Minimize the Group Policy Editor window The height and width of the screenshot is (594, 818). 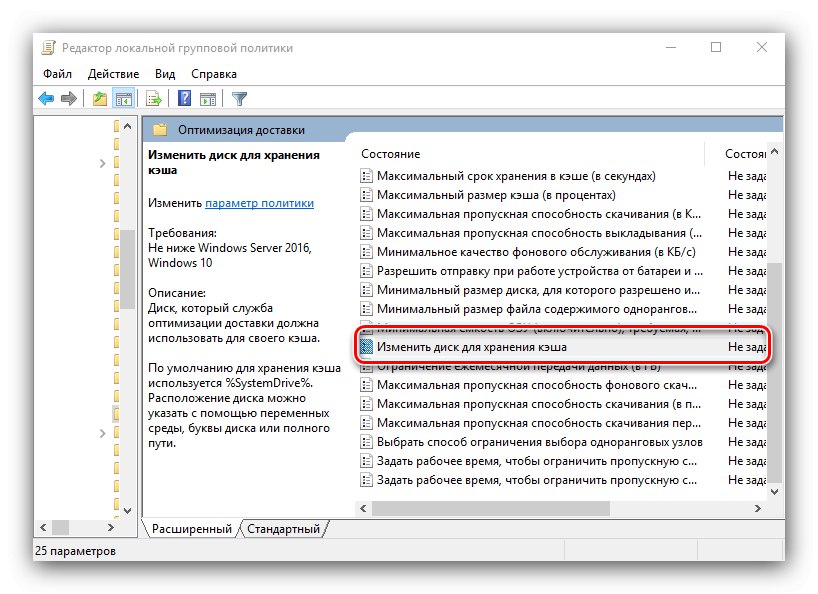click(671, 47)
